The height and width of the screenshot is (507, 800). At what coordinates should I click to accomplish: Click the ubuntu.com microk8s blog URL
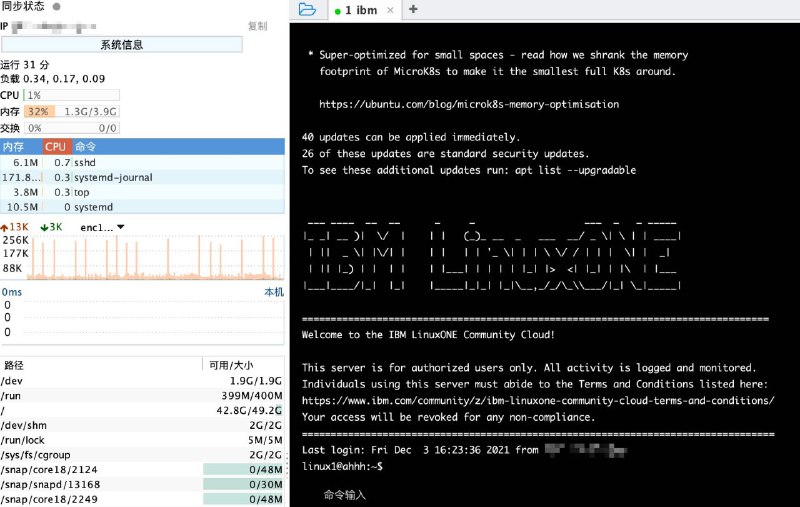click(469, 104)
